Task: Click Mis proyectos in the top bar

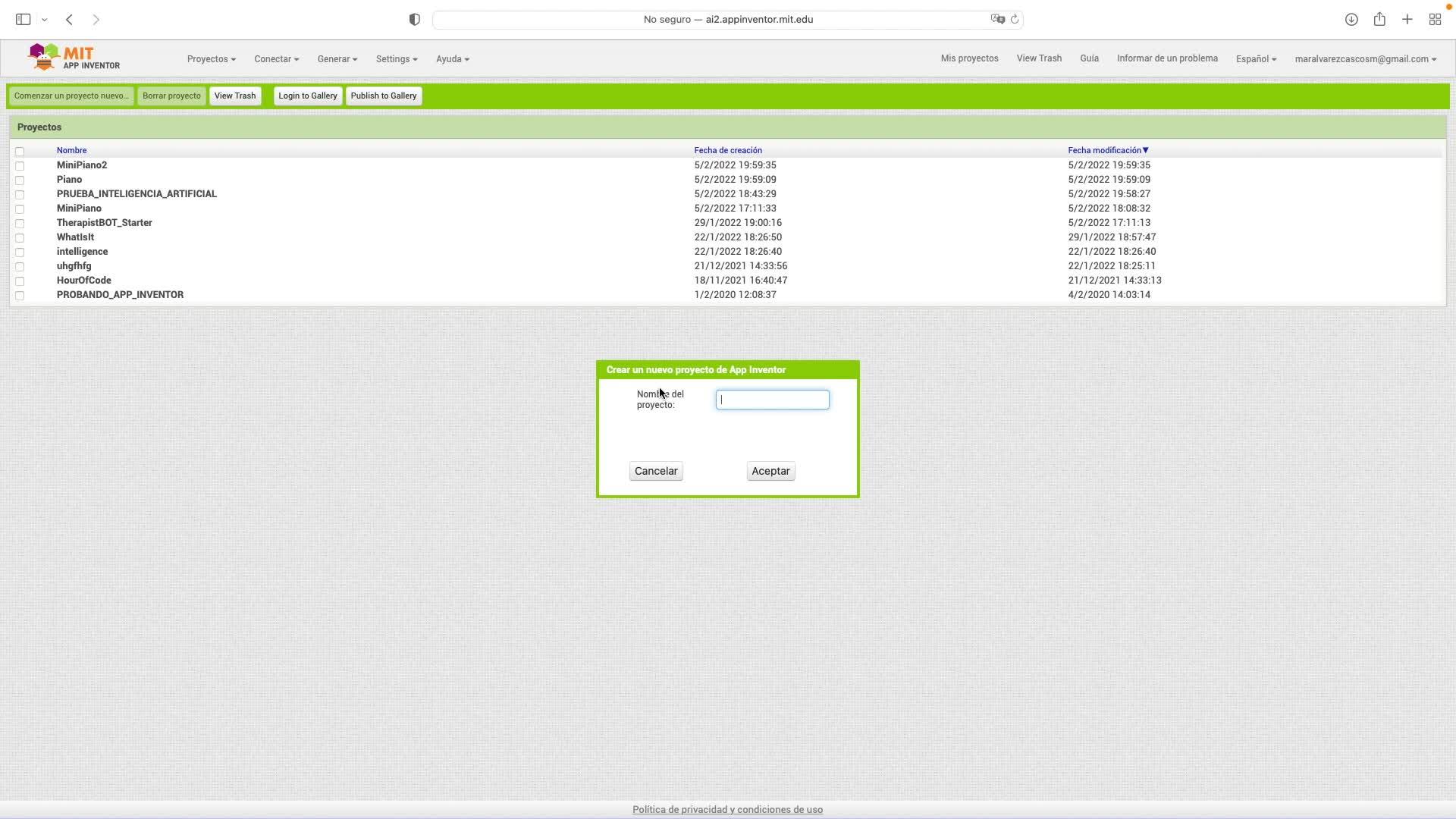Action: point(969,58)
